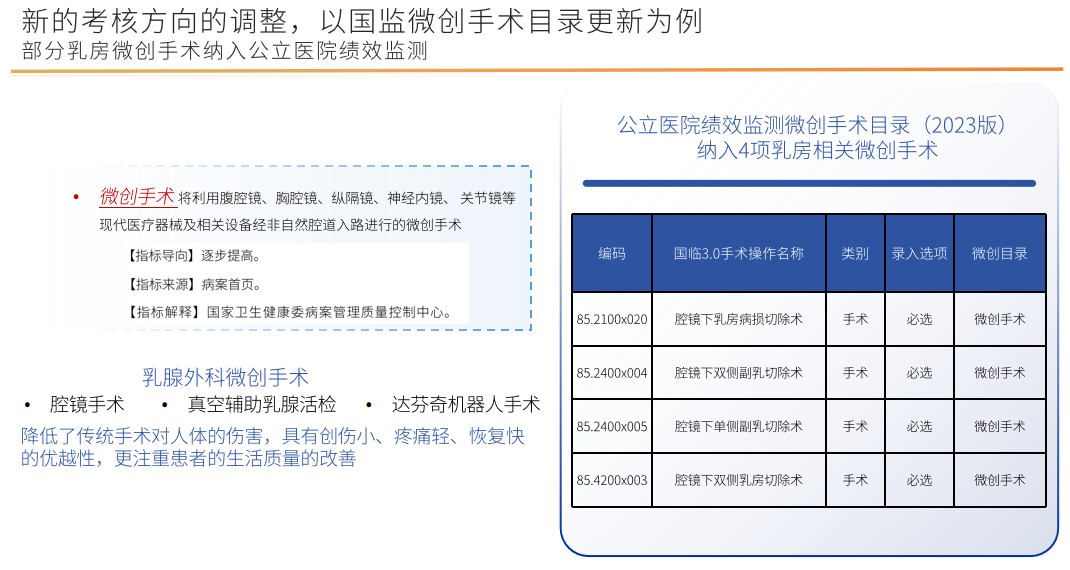
Task: Select code cell 85.2400x004
Action: (x=612, y=373)
